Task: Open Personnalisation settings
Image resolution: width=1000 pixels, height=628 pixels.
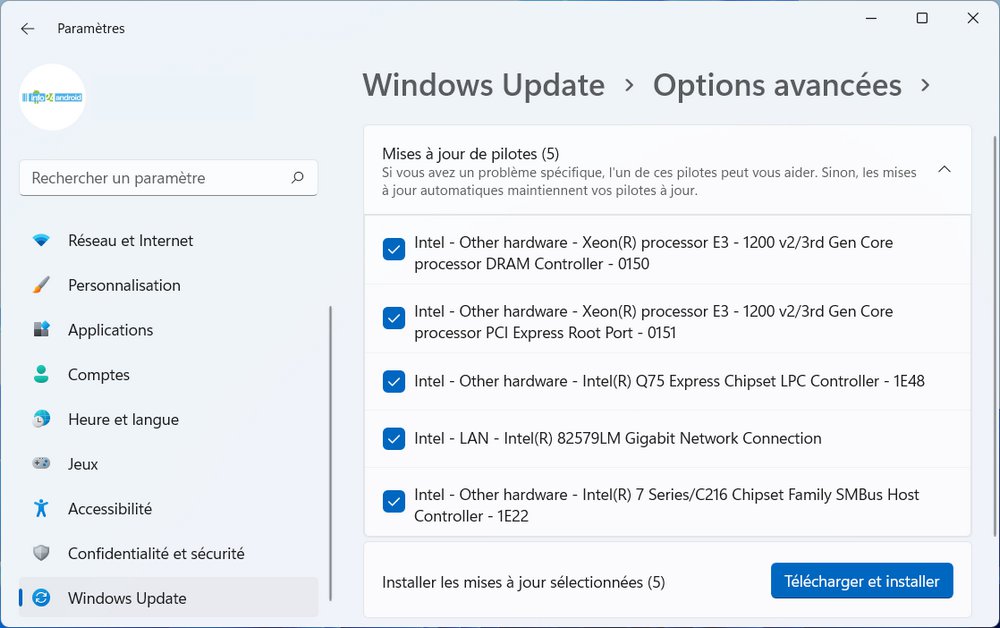Action: pyautogui.click(x=168, y=285)
